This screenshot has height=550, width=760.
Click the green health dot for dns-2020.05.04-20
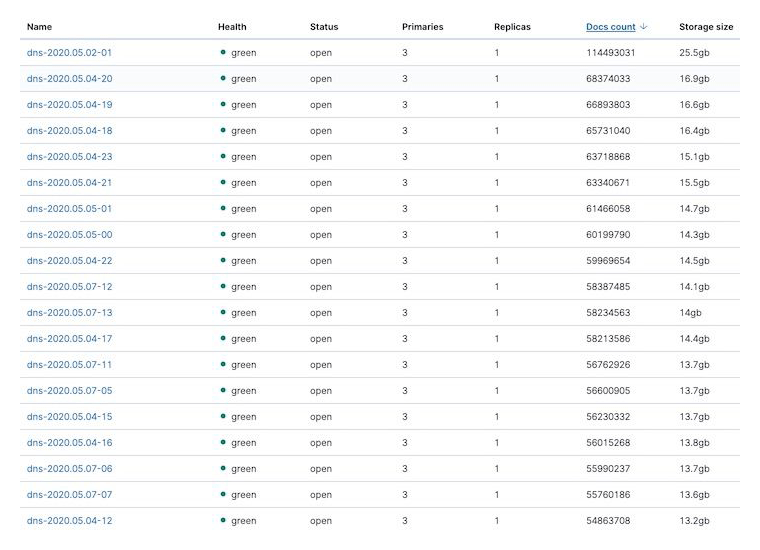pyautogui.click(x=223, y=78)
